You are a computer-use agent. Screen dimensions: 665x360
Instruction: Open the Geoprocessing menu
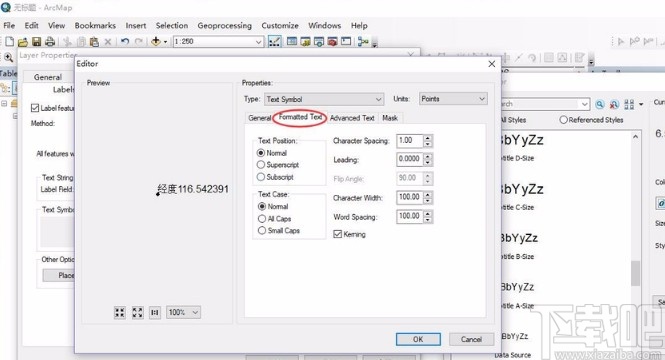click(x=224, y=25)
